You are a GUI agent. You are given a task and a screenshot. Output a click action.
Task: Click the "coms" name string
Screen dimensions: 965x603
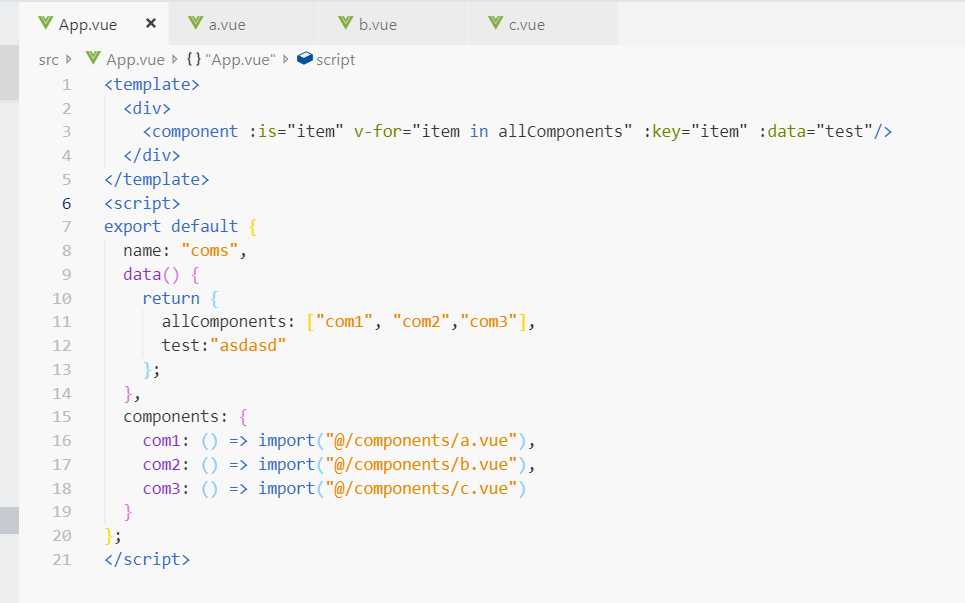209,250
